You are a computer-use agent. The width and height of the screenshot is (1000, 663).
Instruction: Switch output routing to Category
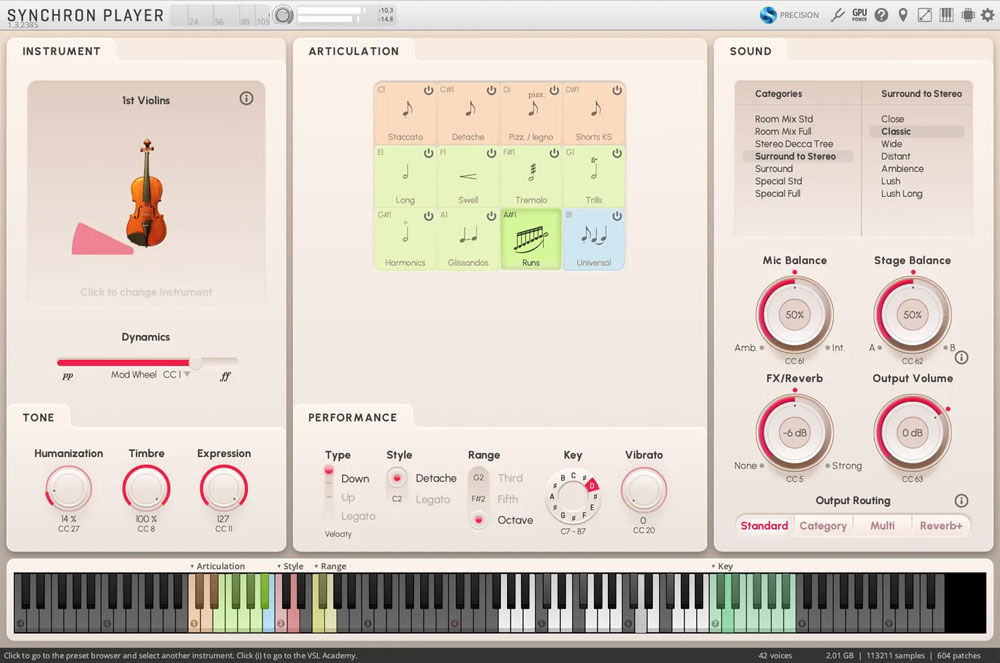pyautogui.click(x=823, y=525)
